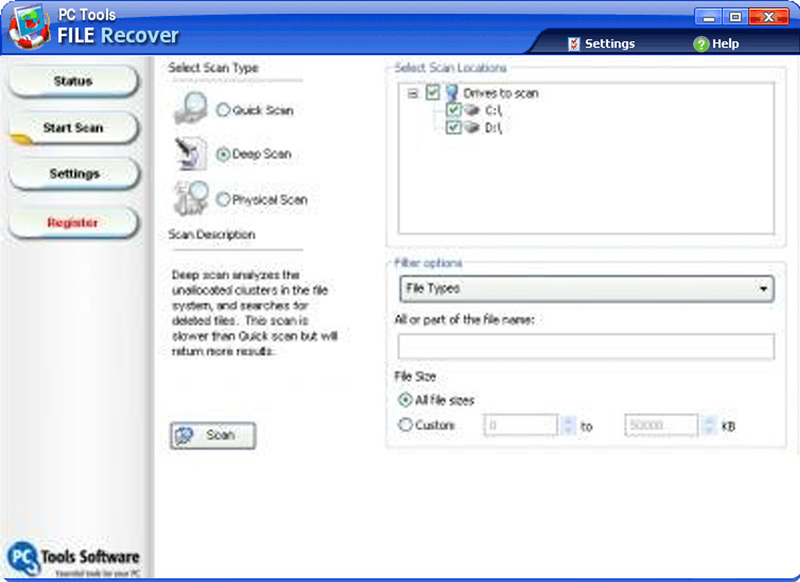Open the Settings section in sidebar
Screen dimensions: 800x582
click(x=73, y=173)
